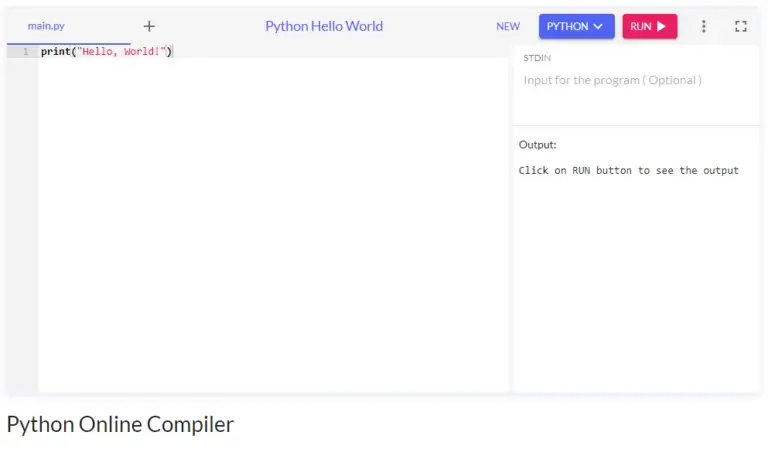Switch to the main.py tab

coord(46,26)
